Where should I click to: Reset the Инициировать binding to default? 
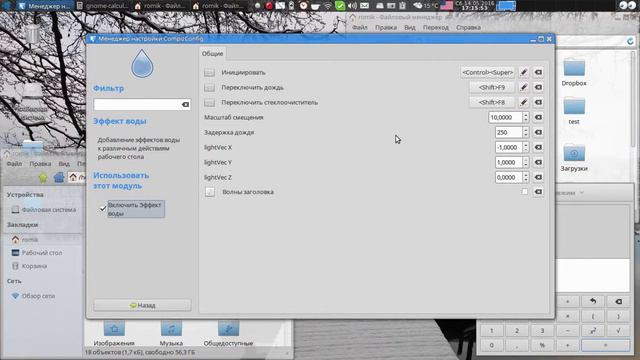[538, 72]
